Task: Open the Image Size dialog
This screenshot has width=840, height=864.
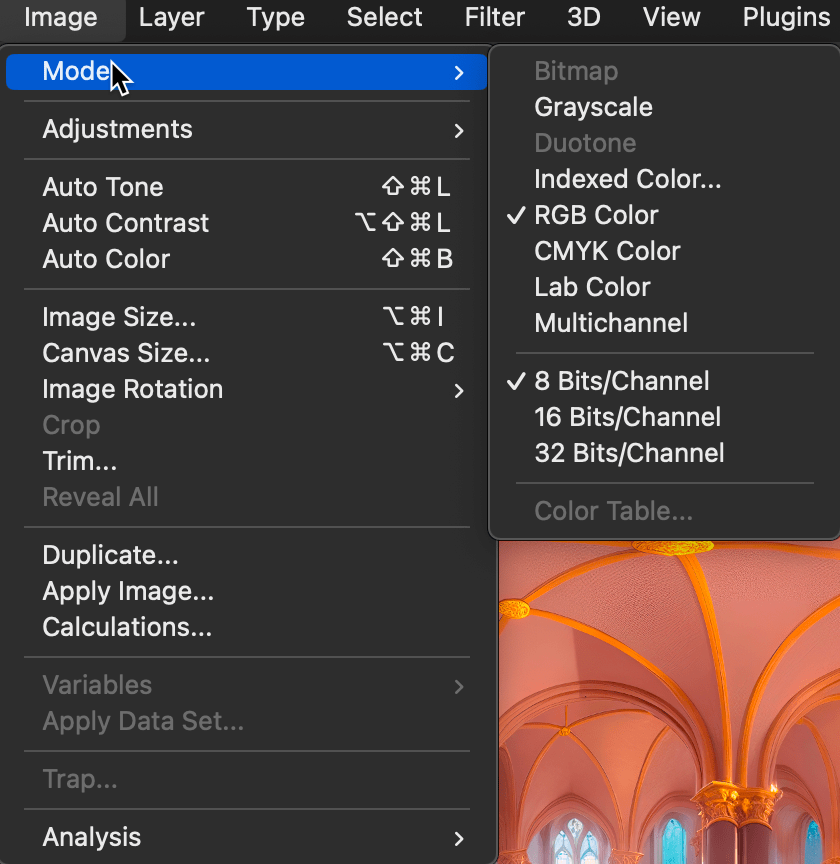Action: pos(119,317)
